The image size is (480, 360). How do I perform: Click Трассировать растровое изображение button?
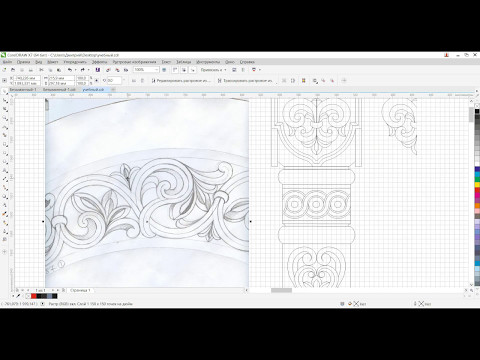click(x=245, y=81)
